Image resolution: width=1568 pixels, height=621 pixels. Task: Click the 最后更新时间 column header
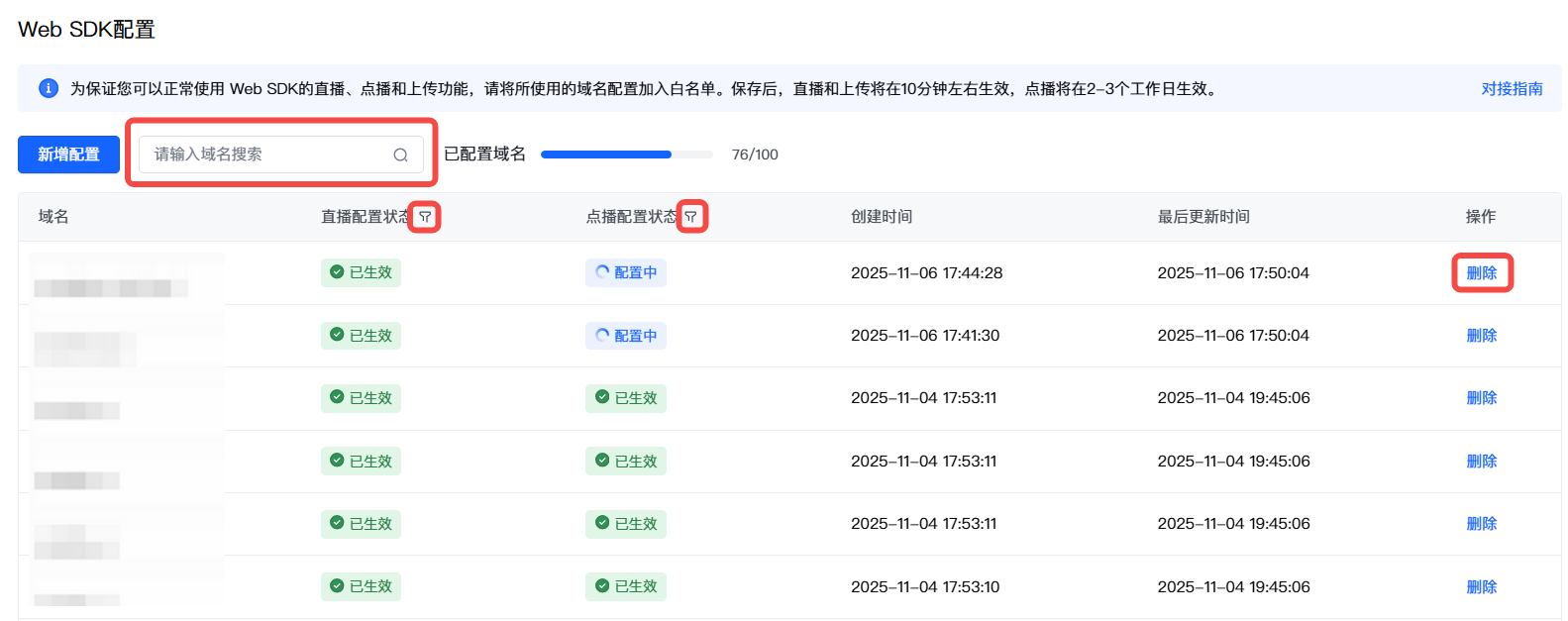[x=1203, y=217]
